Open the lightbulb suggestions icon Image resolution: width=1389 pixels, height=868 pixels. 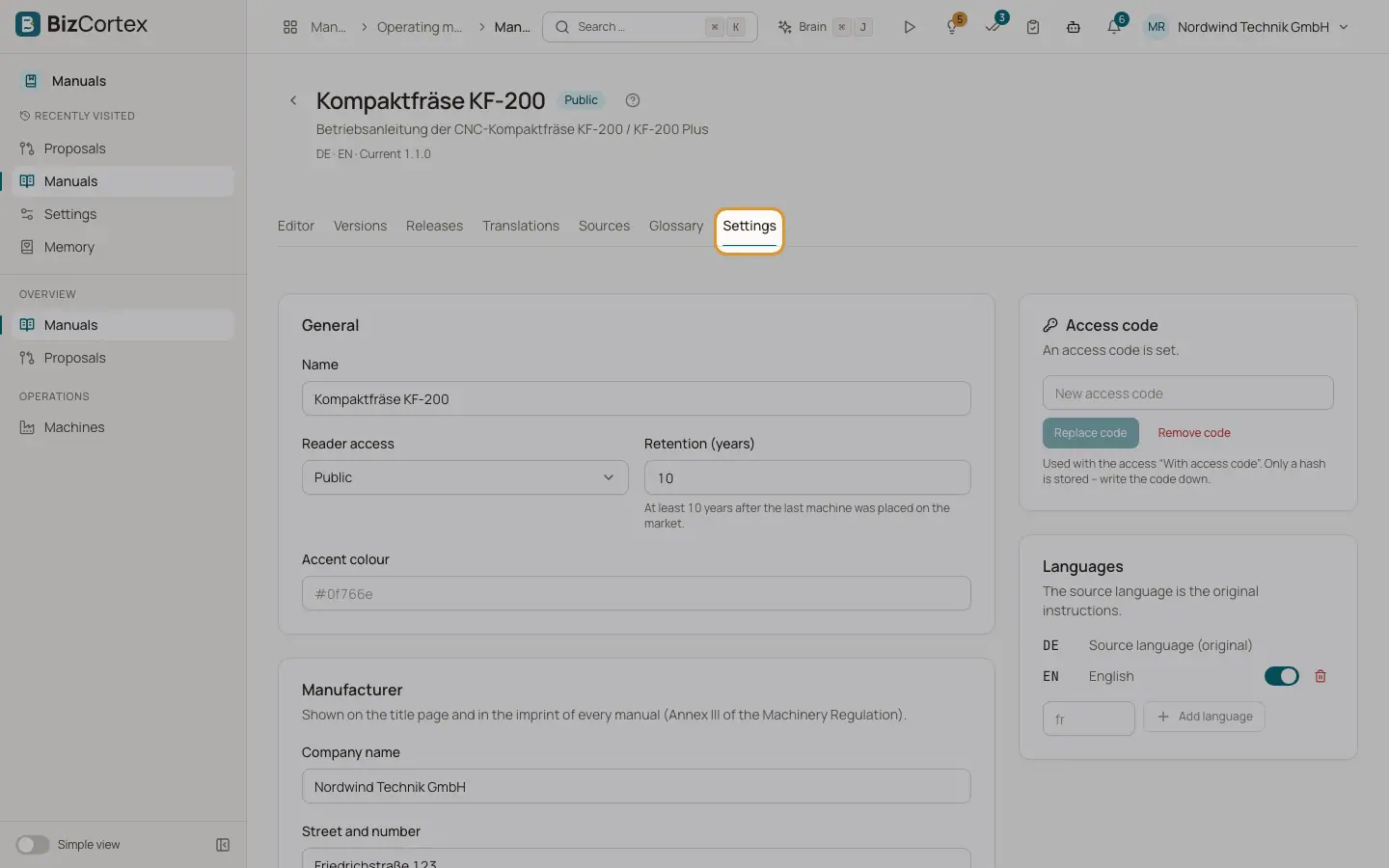[x=952, y=27]
